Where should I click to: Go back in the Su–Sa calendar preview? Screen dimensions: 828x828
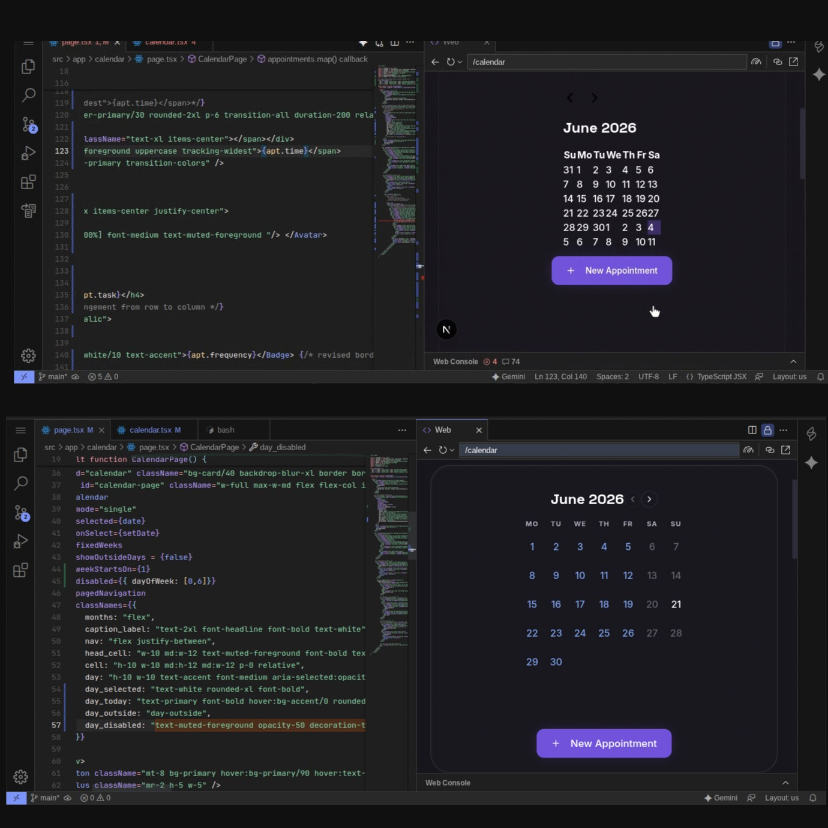point(435,62)
